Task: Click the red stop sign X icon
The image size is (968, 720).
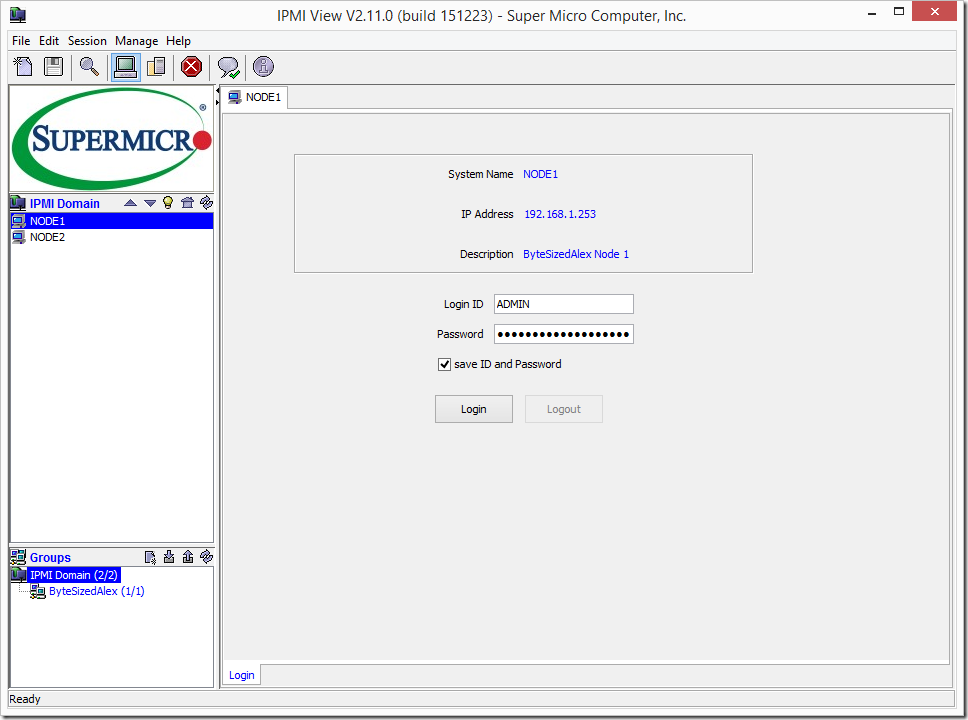Action: point(191,67)
